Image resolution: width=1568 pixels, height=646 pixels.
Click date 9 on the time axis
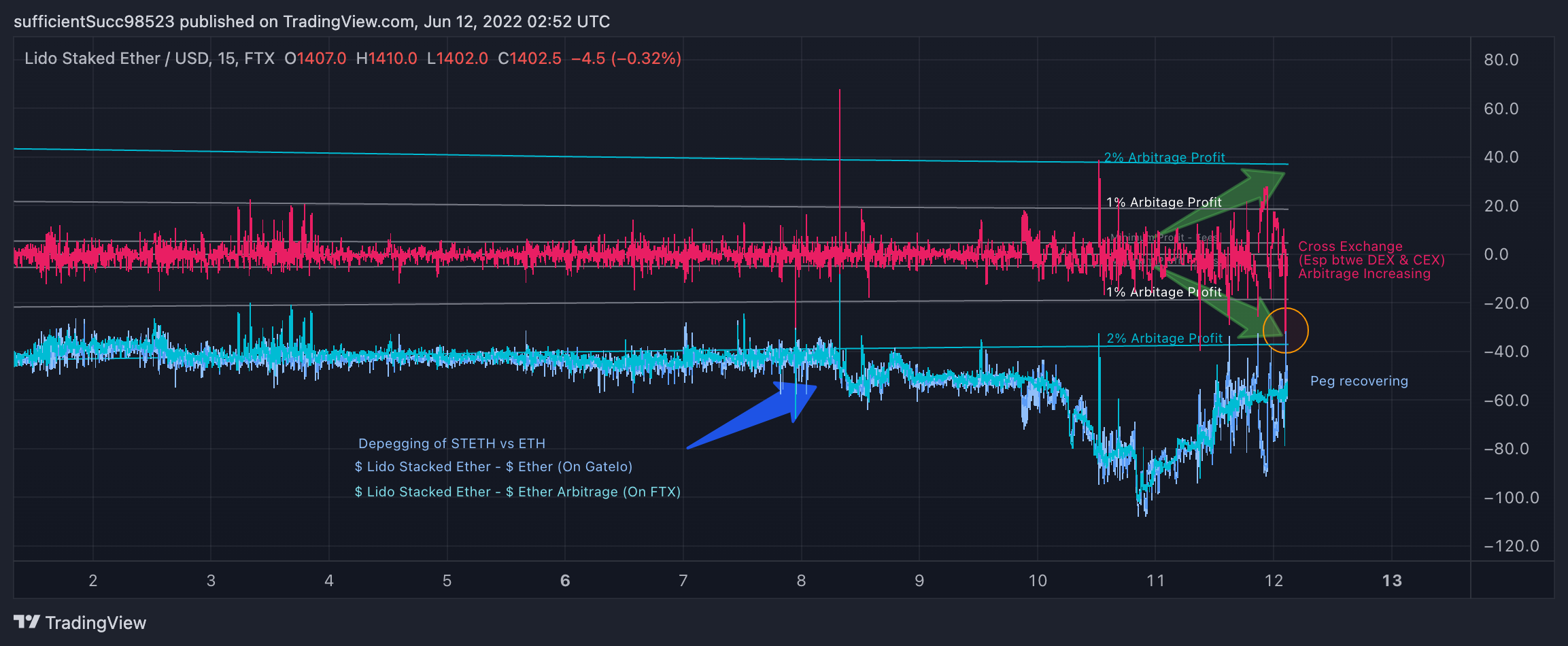pyautogui.click(x=919, y=581)
